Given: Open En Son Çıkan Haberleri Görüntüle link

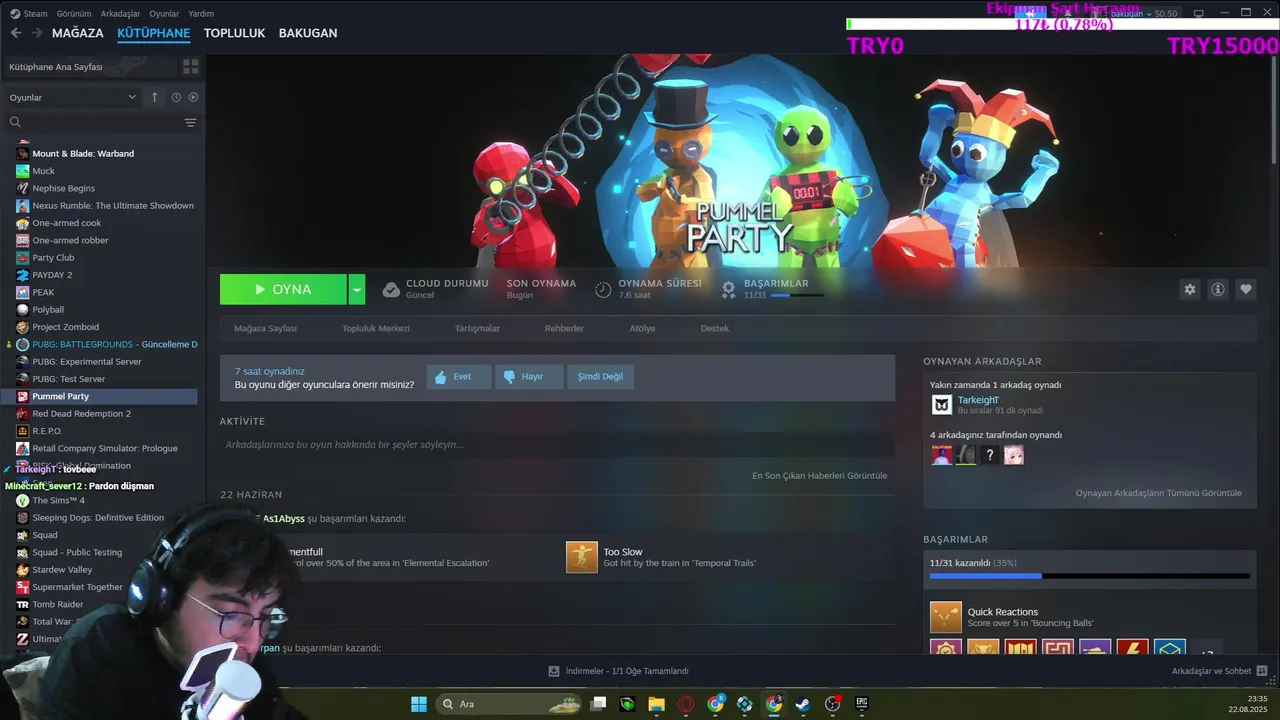Looking at the screenshot, I should click(x=819, y=476).
